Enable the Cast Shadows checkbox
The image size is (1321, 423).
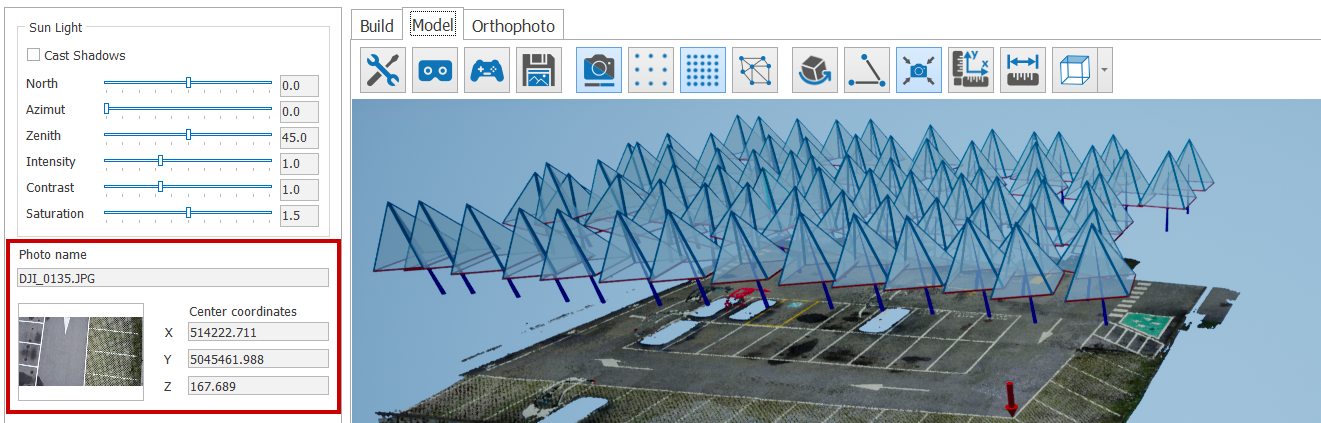click(x=34, y=55)
